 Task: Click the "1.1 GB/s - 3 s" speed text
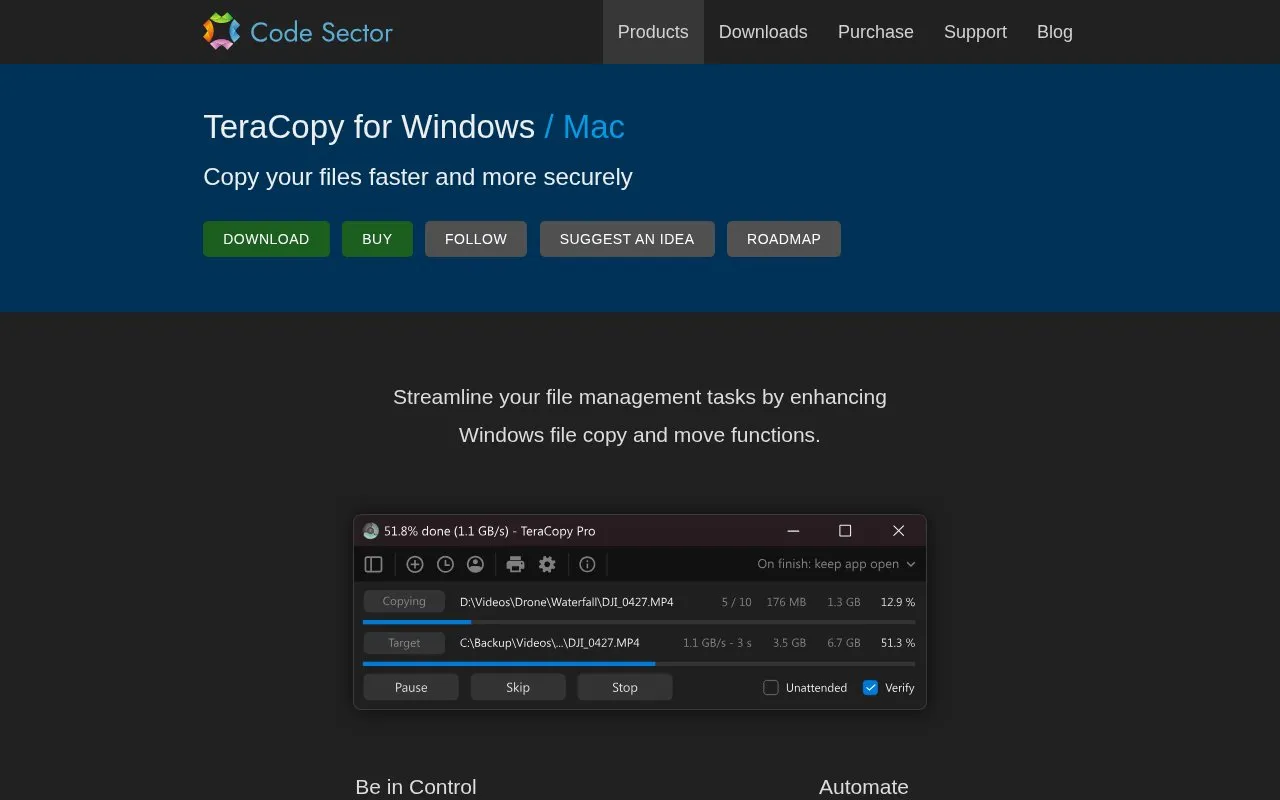coord(717,643)
